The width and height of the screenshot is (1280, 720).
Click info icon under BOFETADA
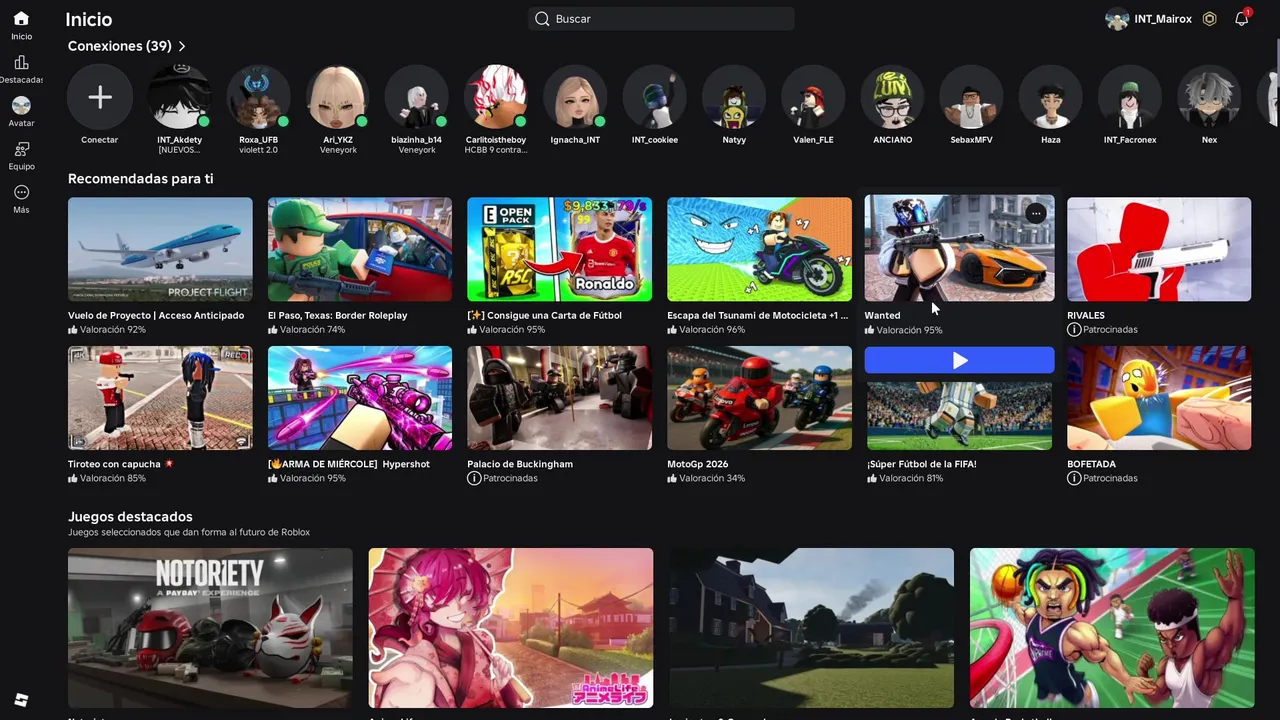(1074, 478)
